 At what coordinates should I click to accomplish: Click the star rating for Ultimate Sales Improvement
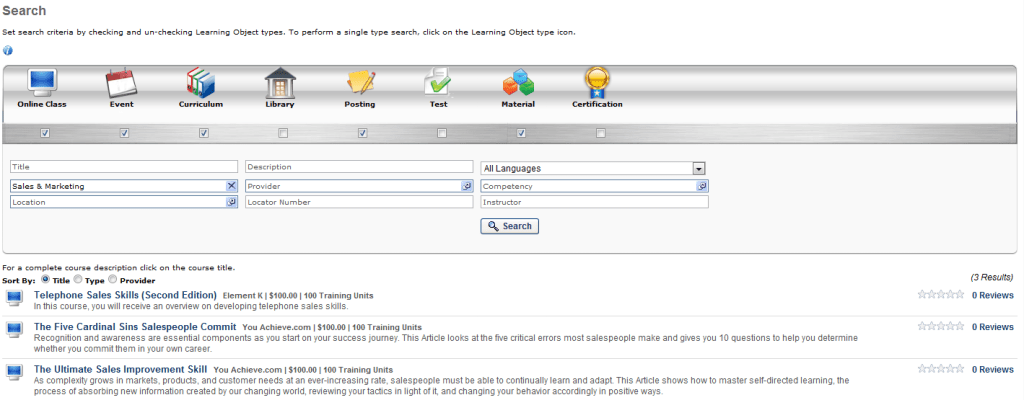[940, 369]
